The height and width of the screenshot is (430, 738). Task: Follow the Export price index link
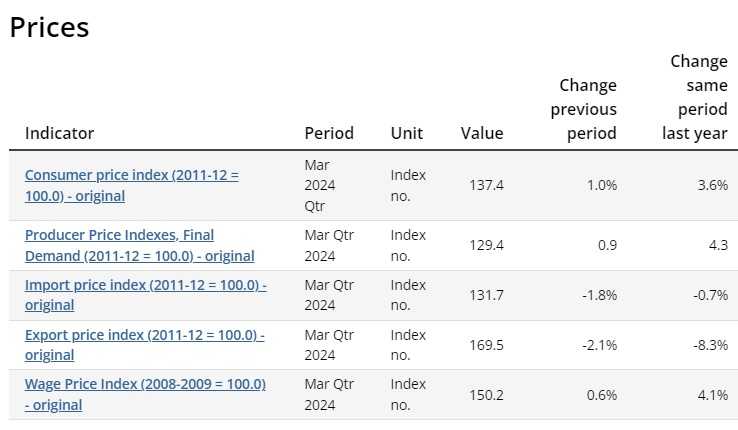coord(144,335)
